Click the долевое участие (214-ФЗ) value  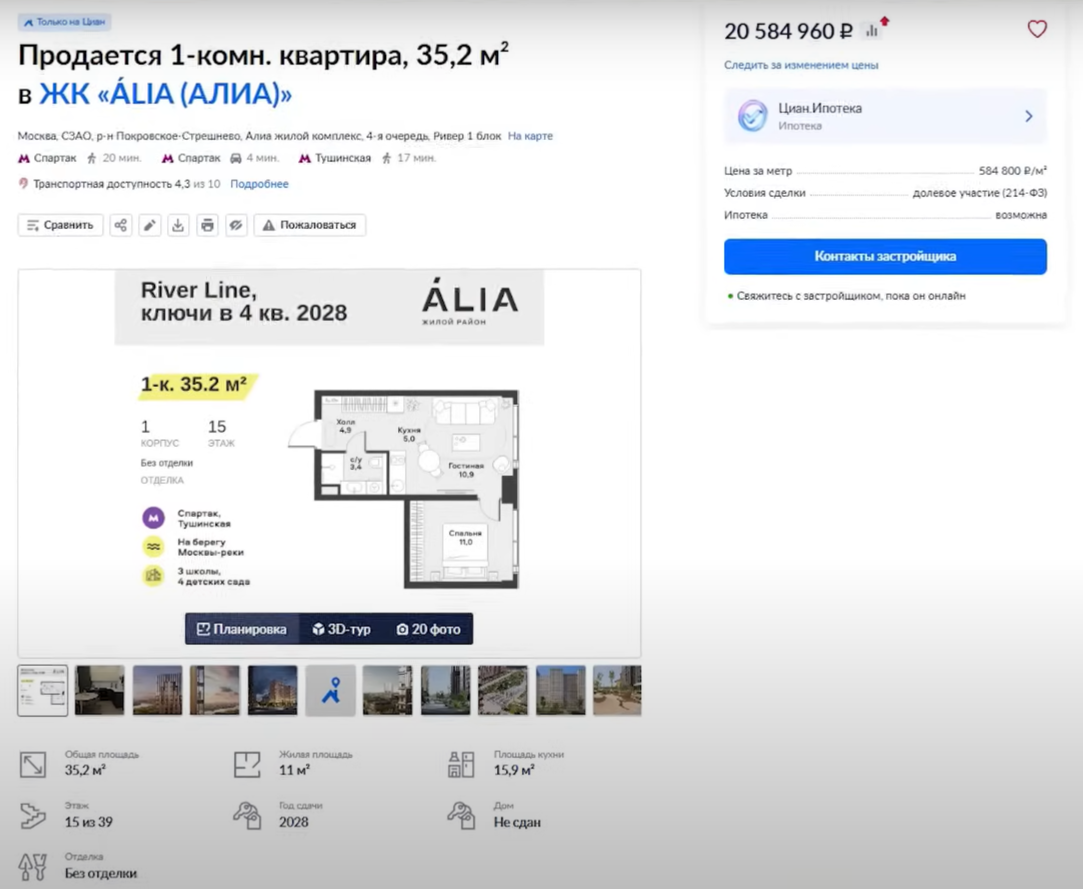tap(979, 193)
